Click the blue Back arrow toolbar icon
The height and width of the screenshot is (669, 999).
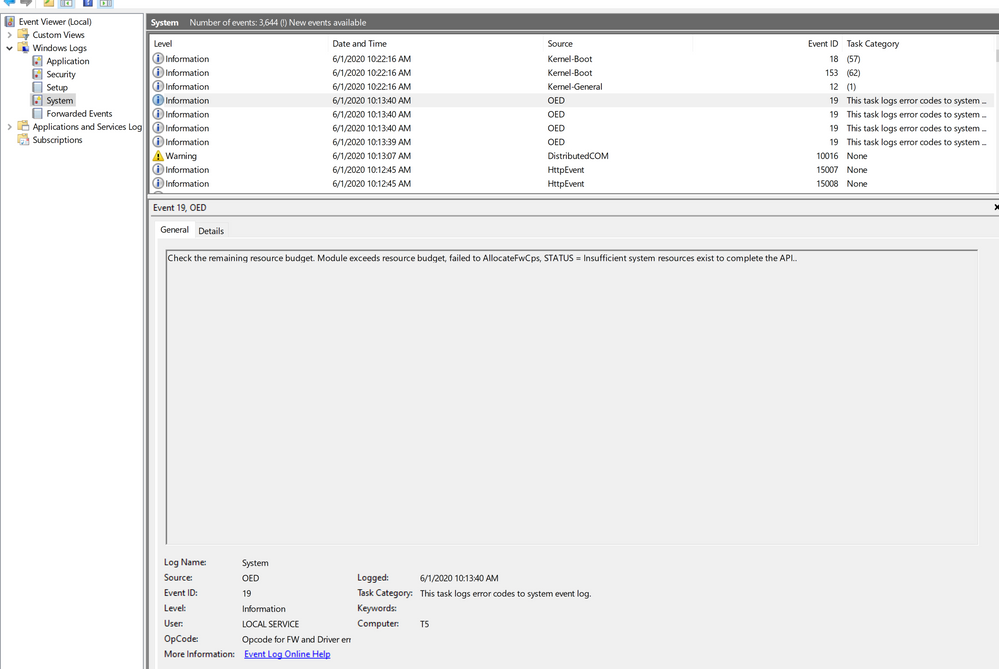[x=9, y=3]
